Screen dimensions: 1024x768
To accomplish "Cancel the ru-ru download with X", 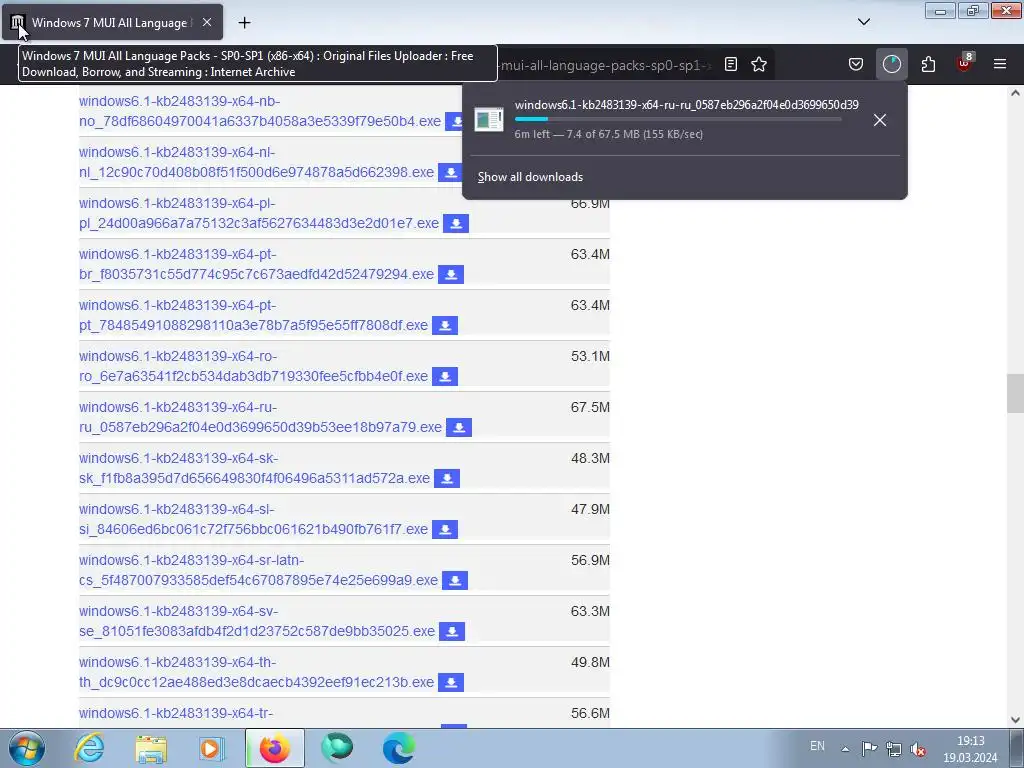I will pyautogui.click(x=880, y=120).
